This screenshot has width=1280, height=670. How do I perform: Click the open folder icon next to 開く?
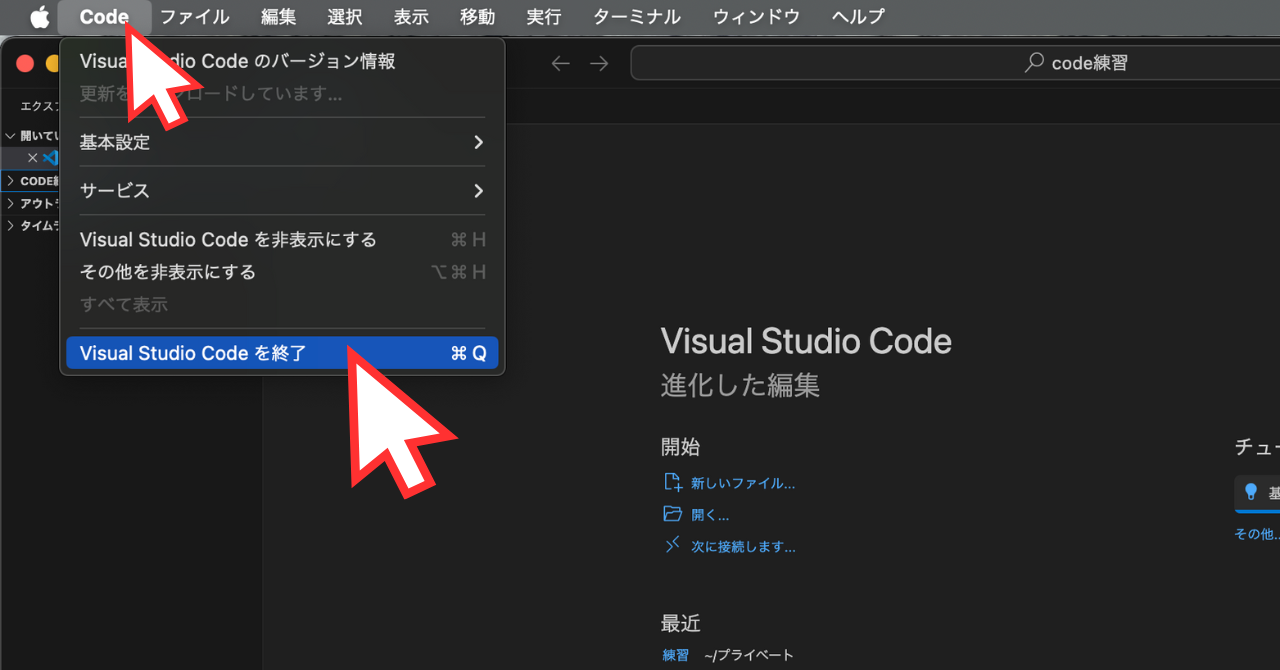(x=673, y=513)
